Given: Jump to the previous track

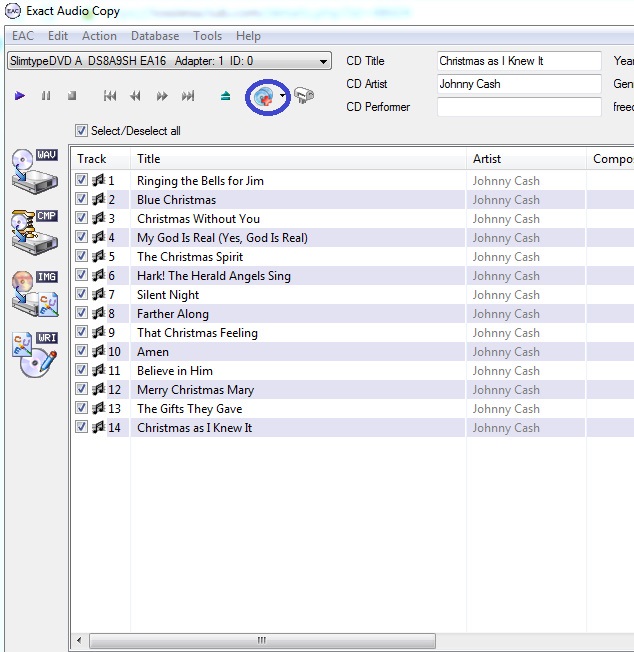Looking at the screenshot, I should click(110, 96).
